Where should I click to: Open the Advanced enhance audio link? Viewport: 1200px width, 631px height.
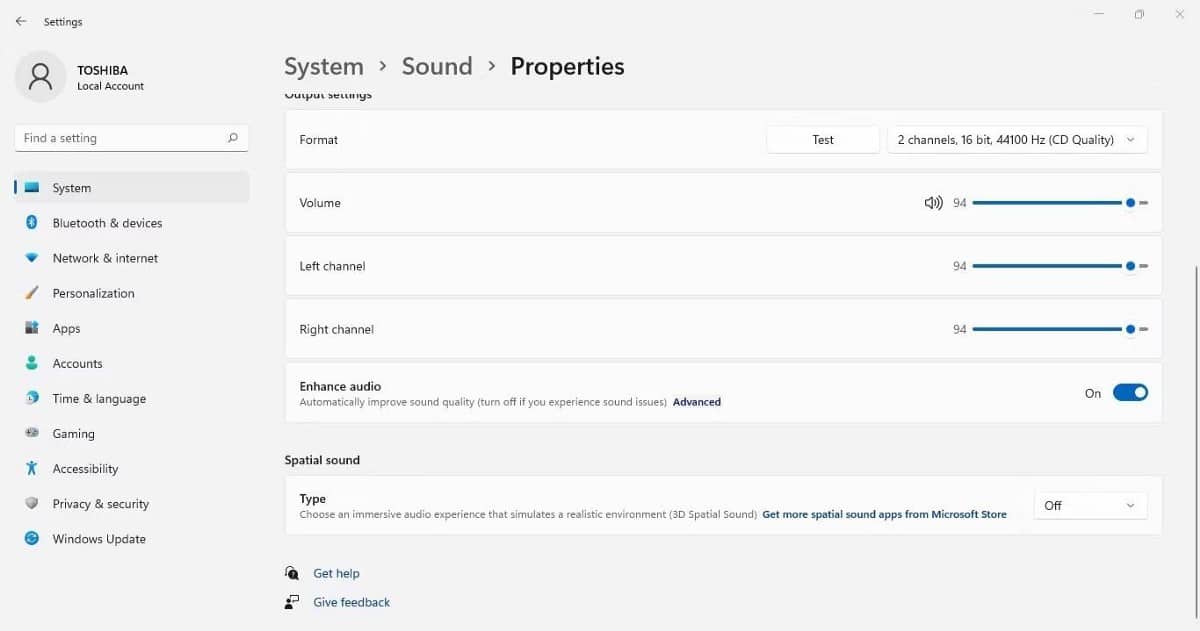[x=696, y=401]
